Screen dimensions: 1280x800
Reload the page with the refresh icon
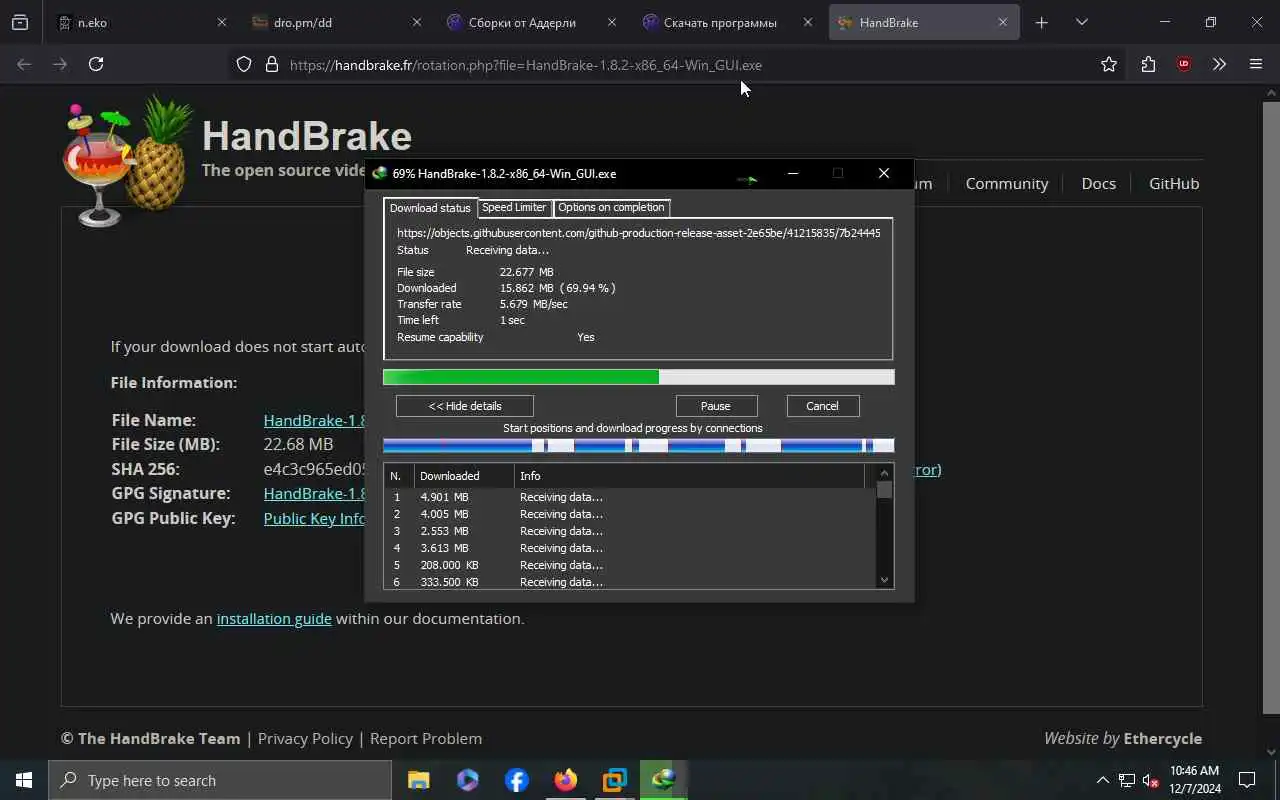pyautogui.click(x=96, y=64)
